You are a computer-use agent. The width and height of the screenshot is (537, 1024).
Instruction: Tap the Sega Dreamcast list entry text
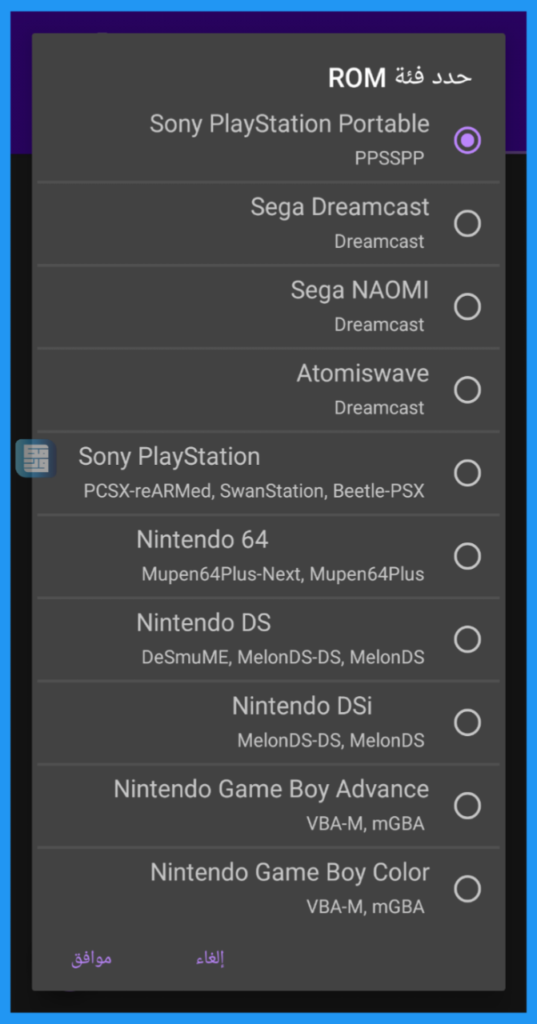[340, 207]
